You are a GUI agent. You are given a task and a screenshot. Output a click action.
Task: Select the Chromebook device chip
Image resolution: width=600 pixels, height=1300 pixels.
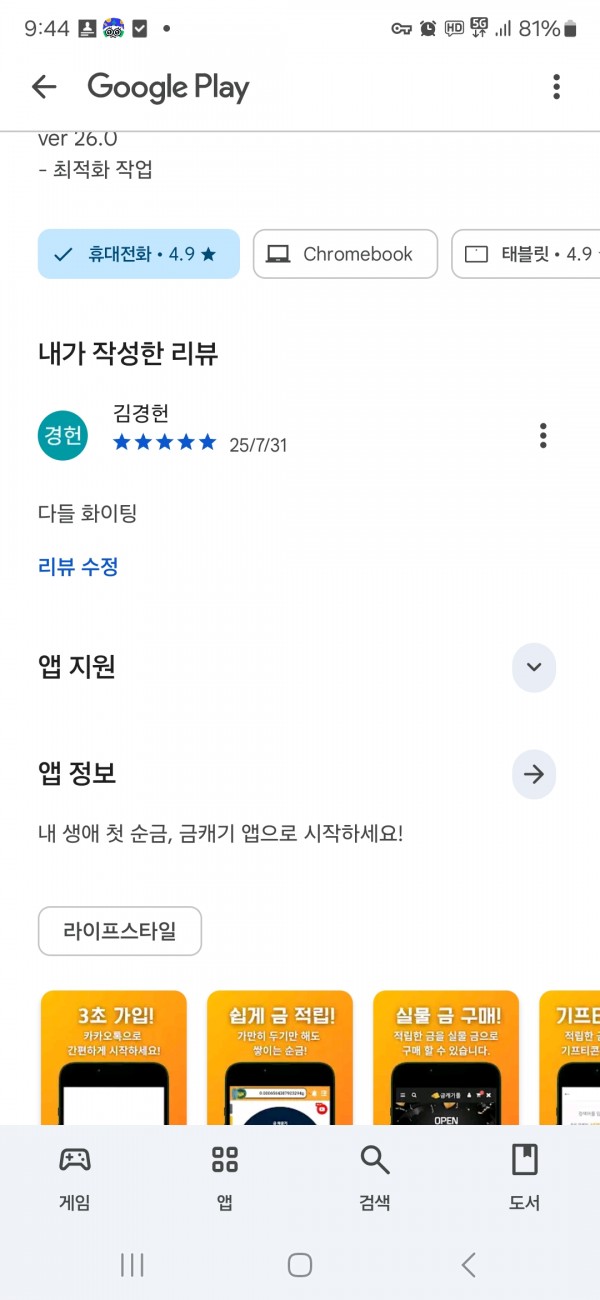coord(345,254)
